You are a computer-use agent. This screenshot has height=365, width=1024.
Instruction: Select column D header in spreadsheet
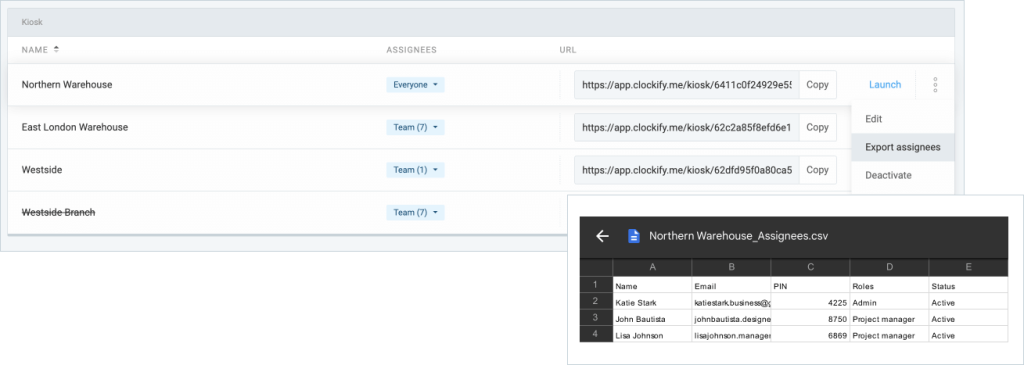click(x=889, y=267)
